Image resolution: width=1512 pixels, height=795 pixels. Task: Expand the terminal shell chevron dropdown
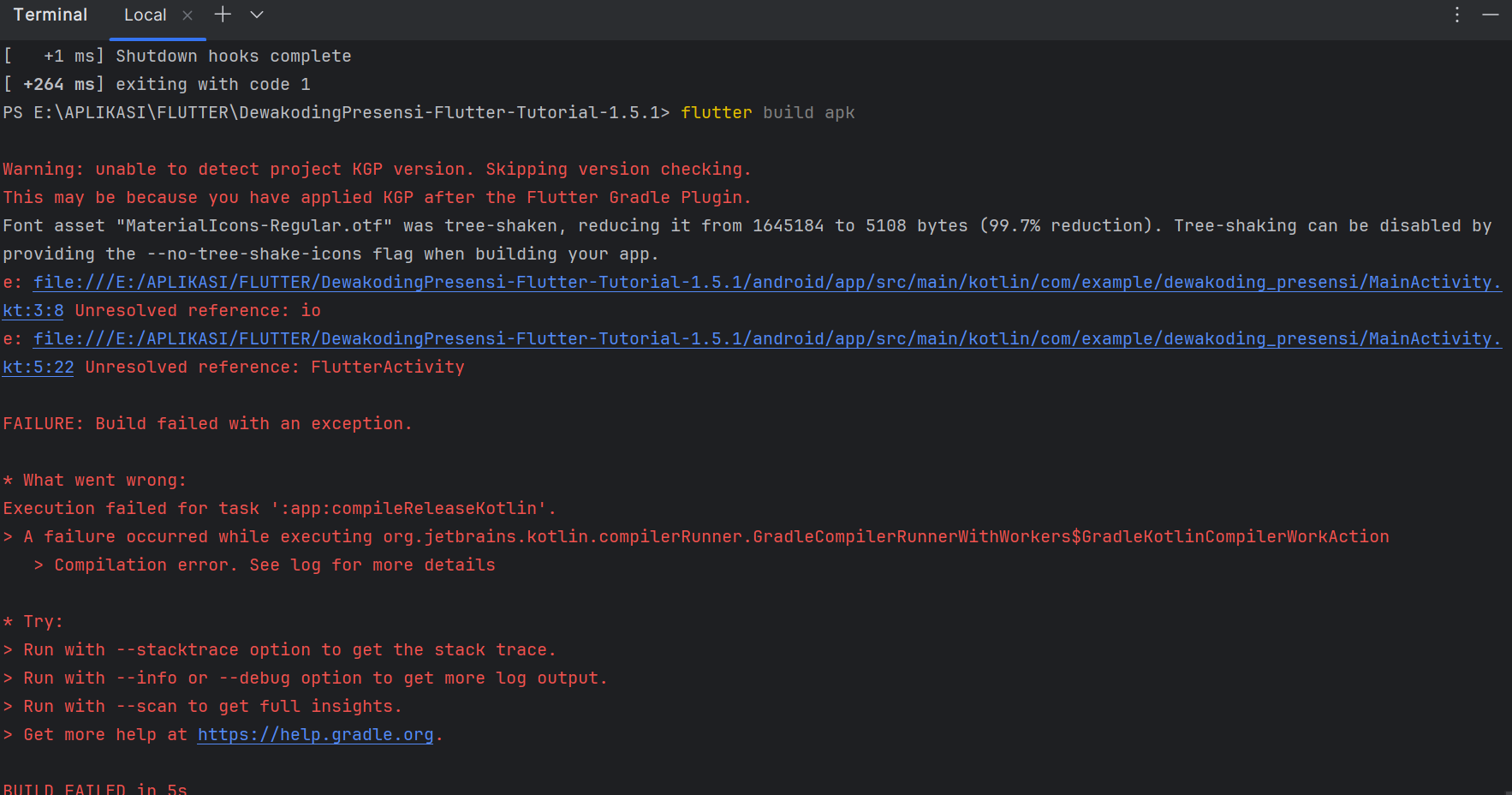(257, 15)
